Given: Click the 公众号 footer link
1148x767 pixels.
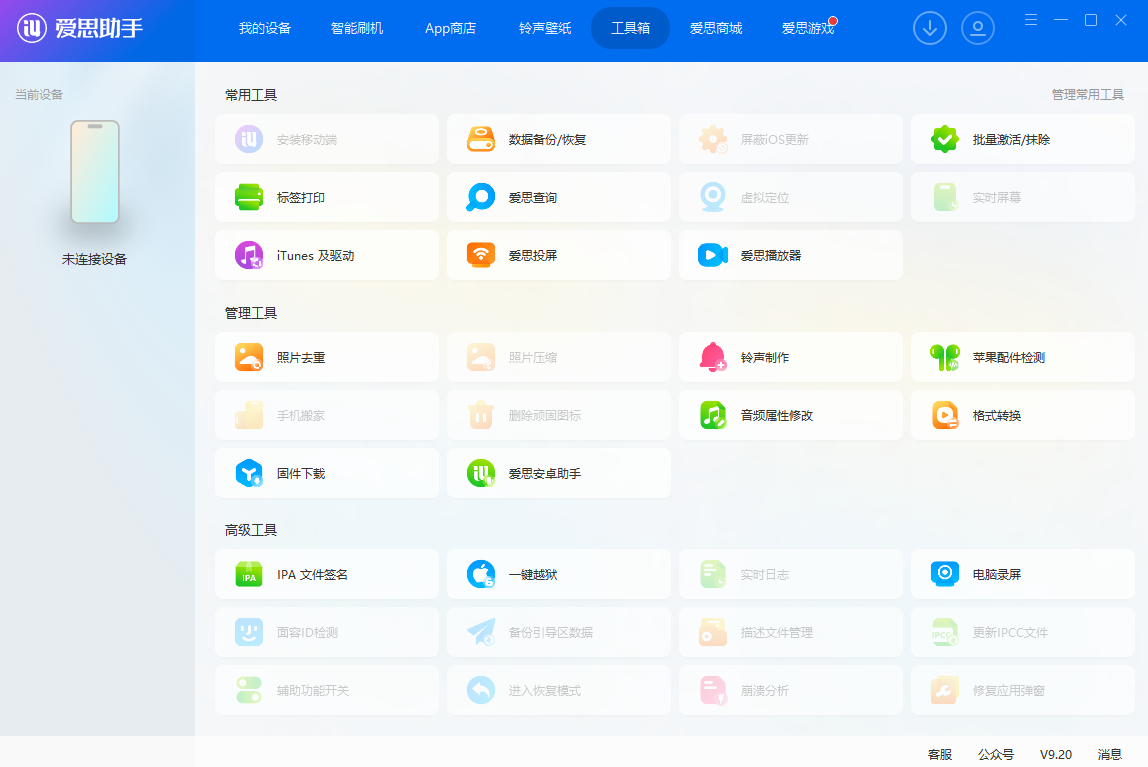Looking at the screenshot, I should pyautogui.click(x=996, y=755).
